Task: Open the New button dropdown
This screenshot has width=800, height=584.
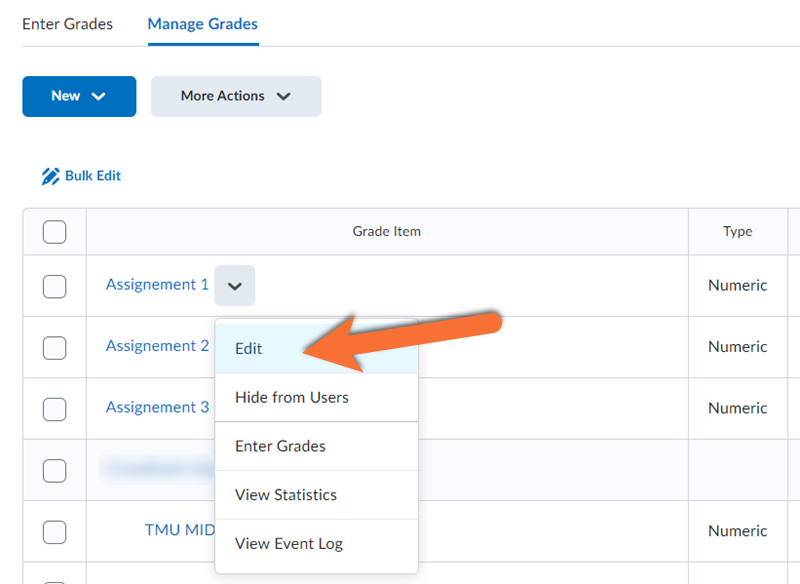Action: tap(79, 96)
